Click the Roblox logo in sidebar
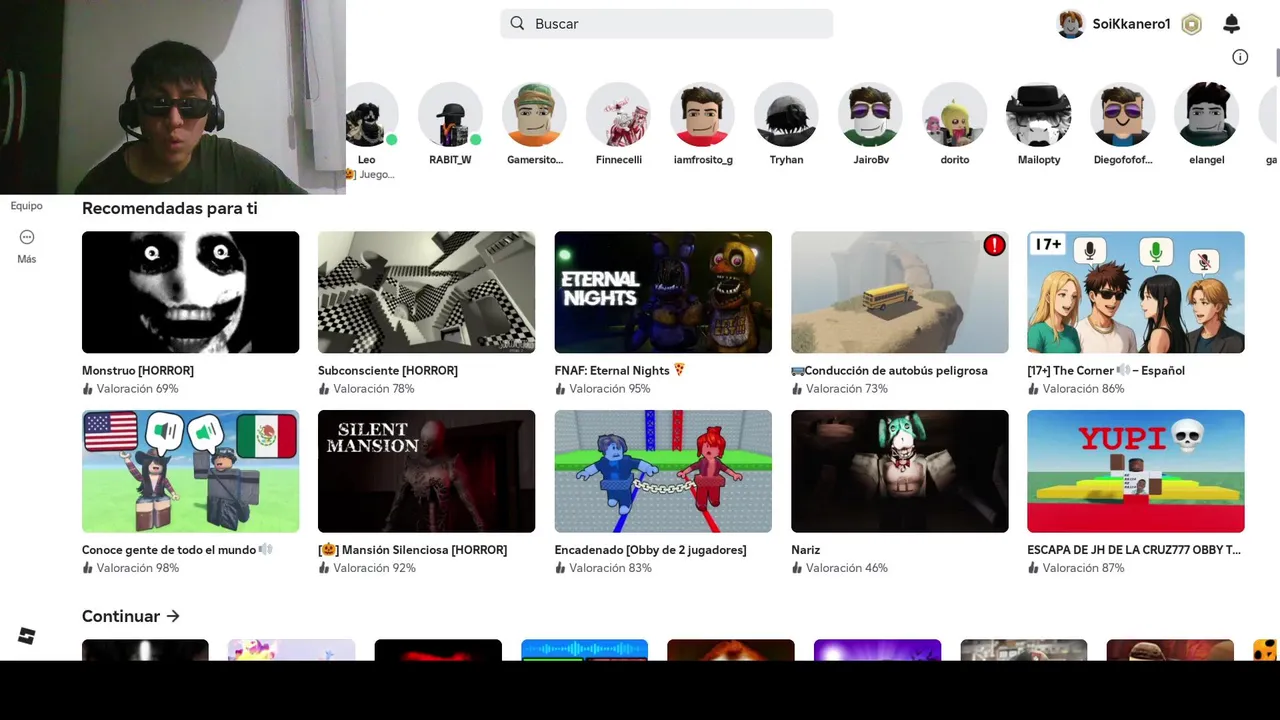This screenshot has width=1280, height=720. (27, 636)
